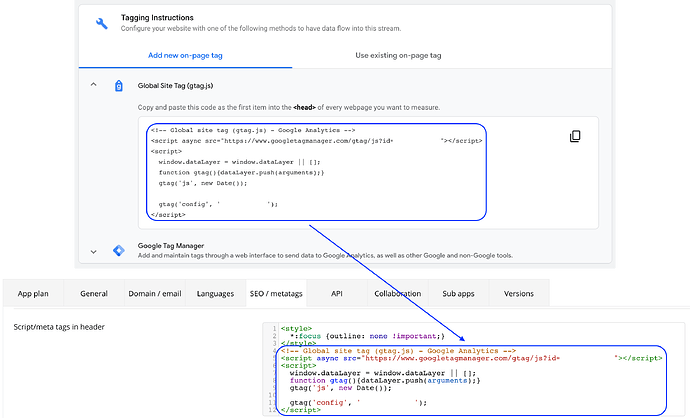Open the API tab
Screen dimensions: 690x418
tap(337, 293)
